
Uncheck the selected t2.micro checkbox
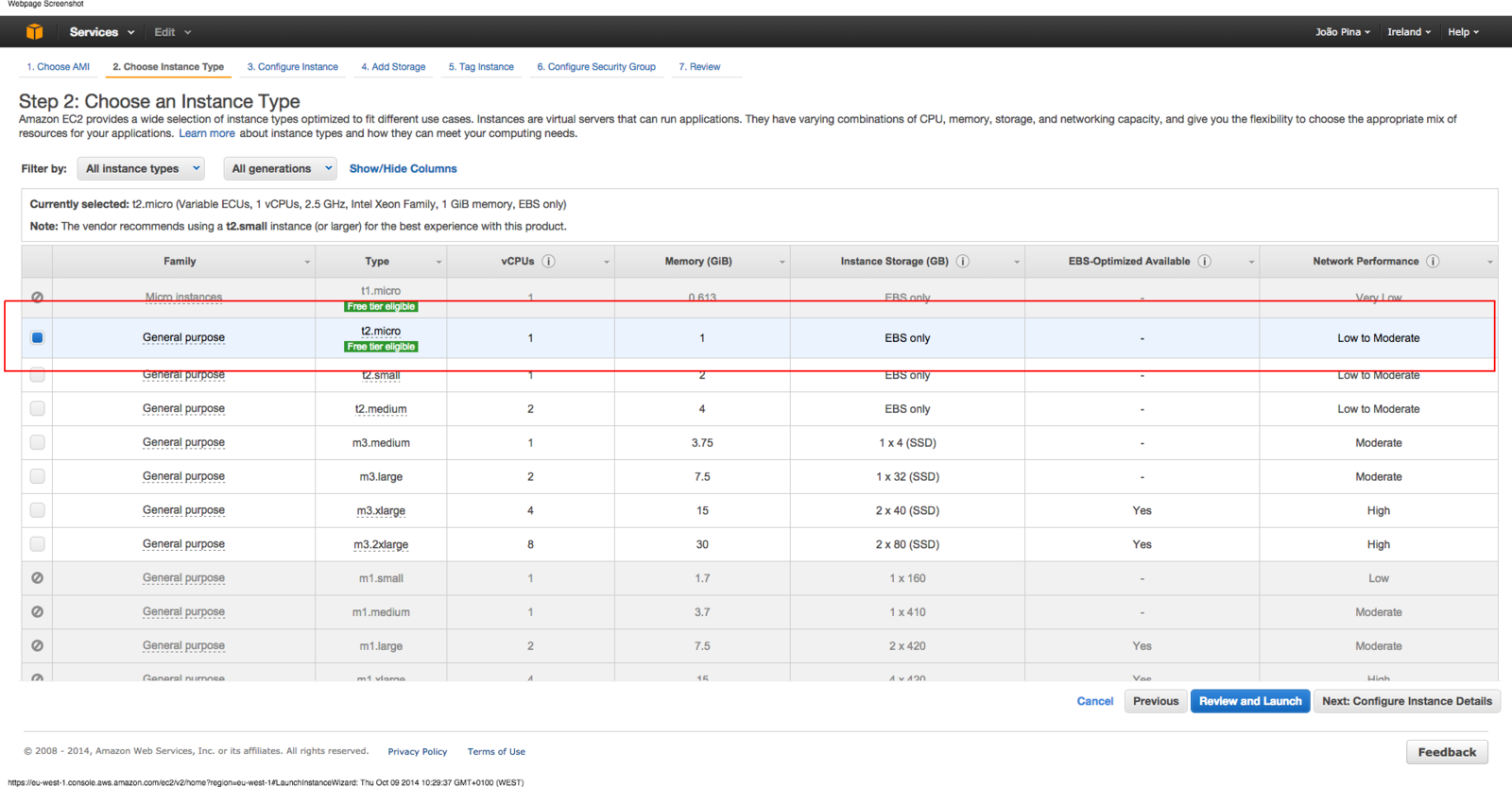37,337
